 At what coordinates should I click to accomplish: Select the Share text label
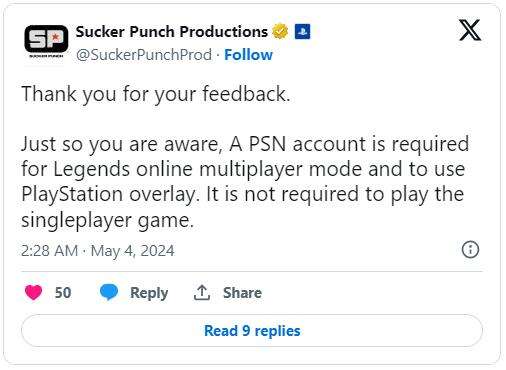pos(242,293)
